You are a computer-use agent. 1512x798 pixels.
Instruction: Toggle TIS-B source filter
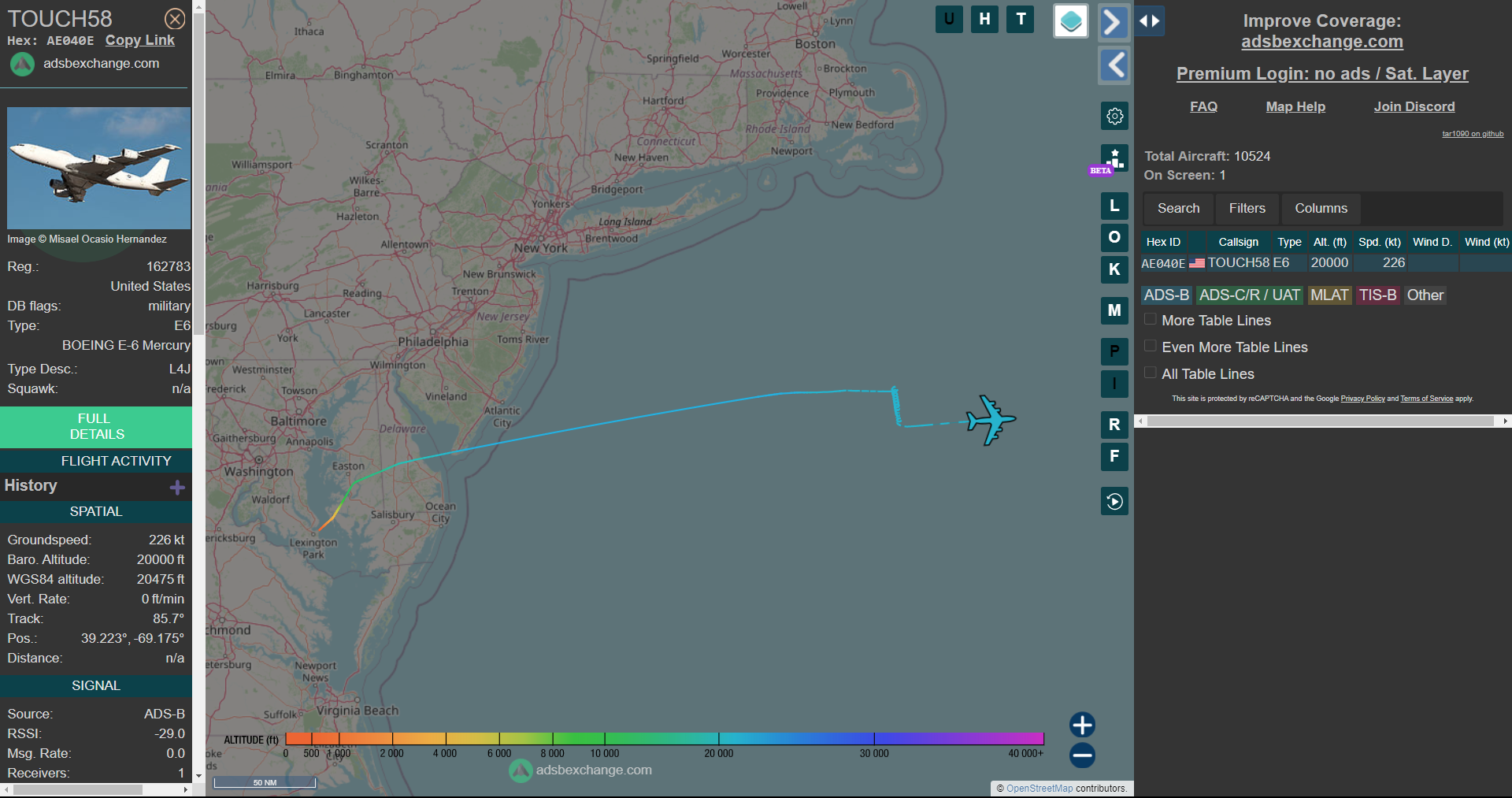click(x=1377, y=295)
